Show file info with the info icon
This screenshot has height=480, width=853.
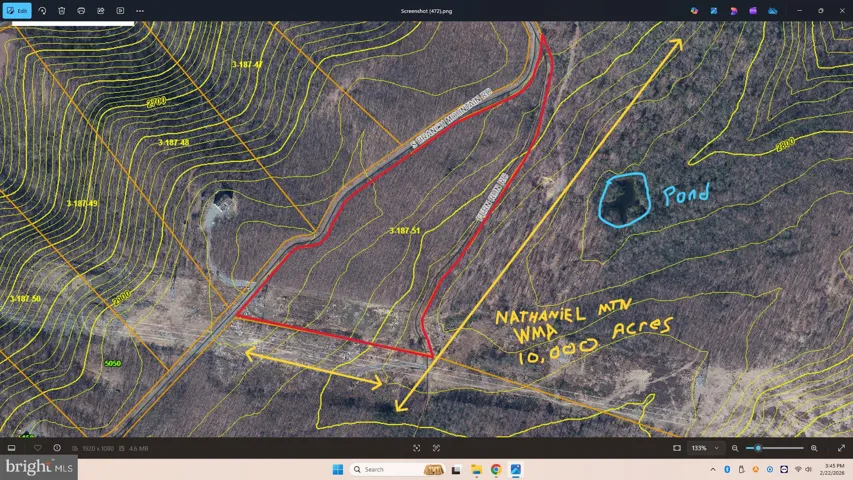coord(57,448)
